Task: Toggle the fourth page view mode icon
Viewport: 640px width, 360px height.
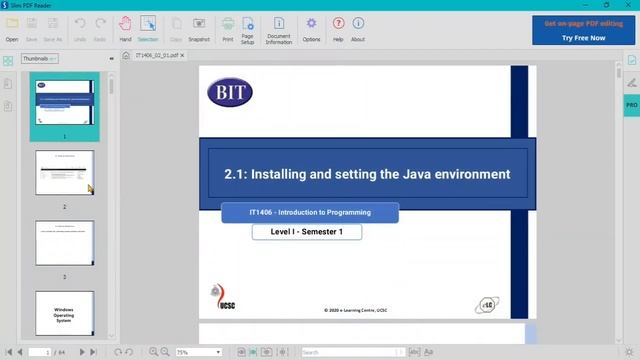Action: coord(282,352)
